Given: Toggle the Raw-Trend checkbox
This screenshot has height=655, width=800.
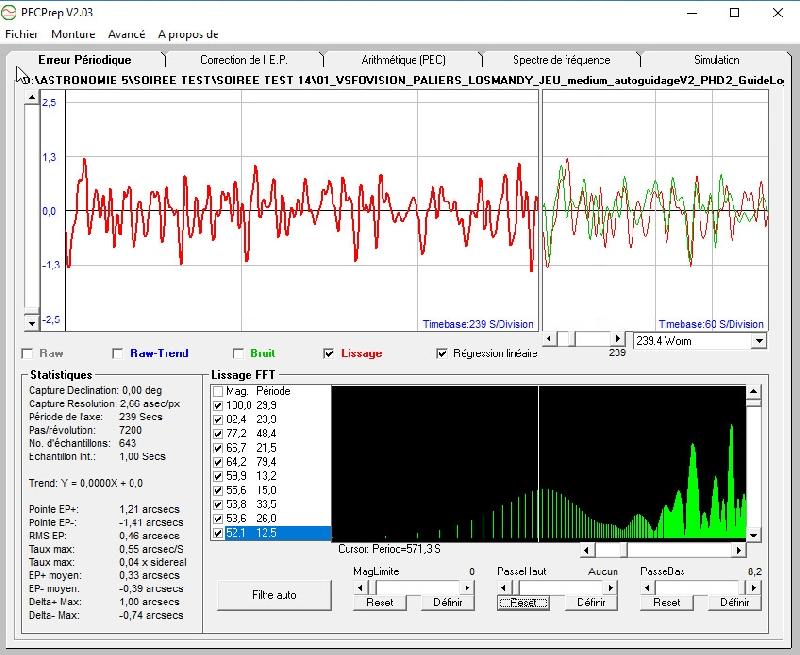Looking at the screenshot, I should click(117, 354).
